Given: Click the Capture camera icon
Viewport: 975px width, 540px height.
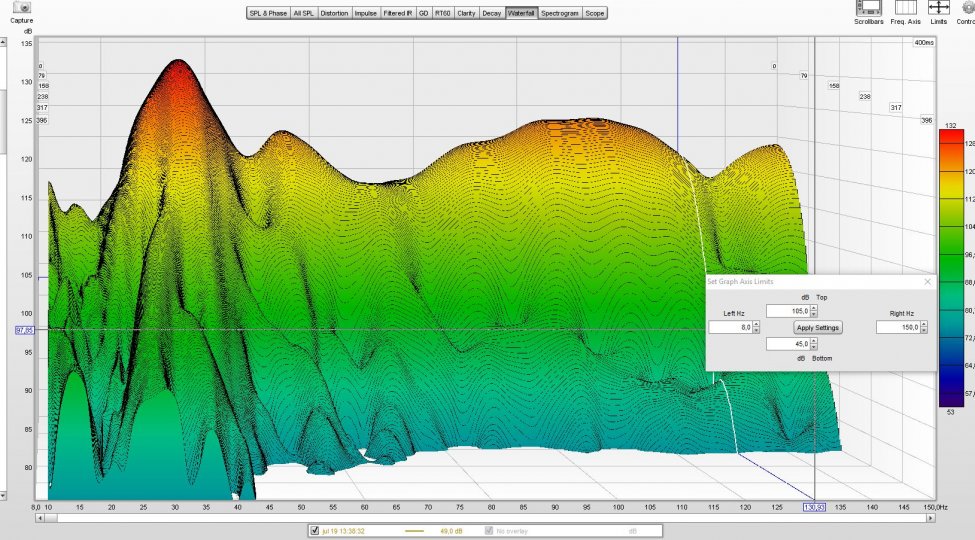Looking at the screenshot, I should tap(21, 8).
